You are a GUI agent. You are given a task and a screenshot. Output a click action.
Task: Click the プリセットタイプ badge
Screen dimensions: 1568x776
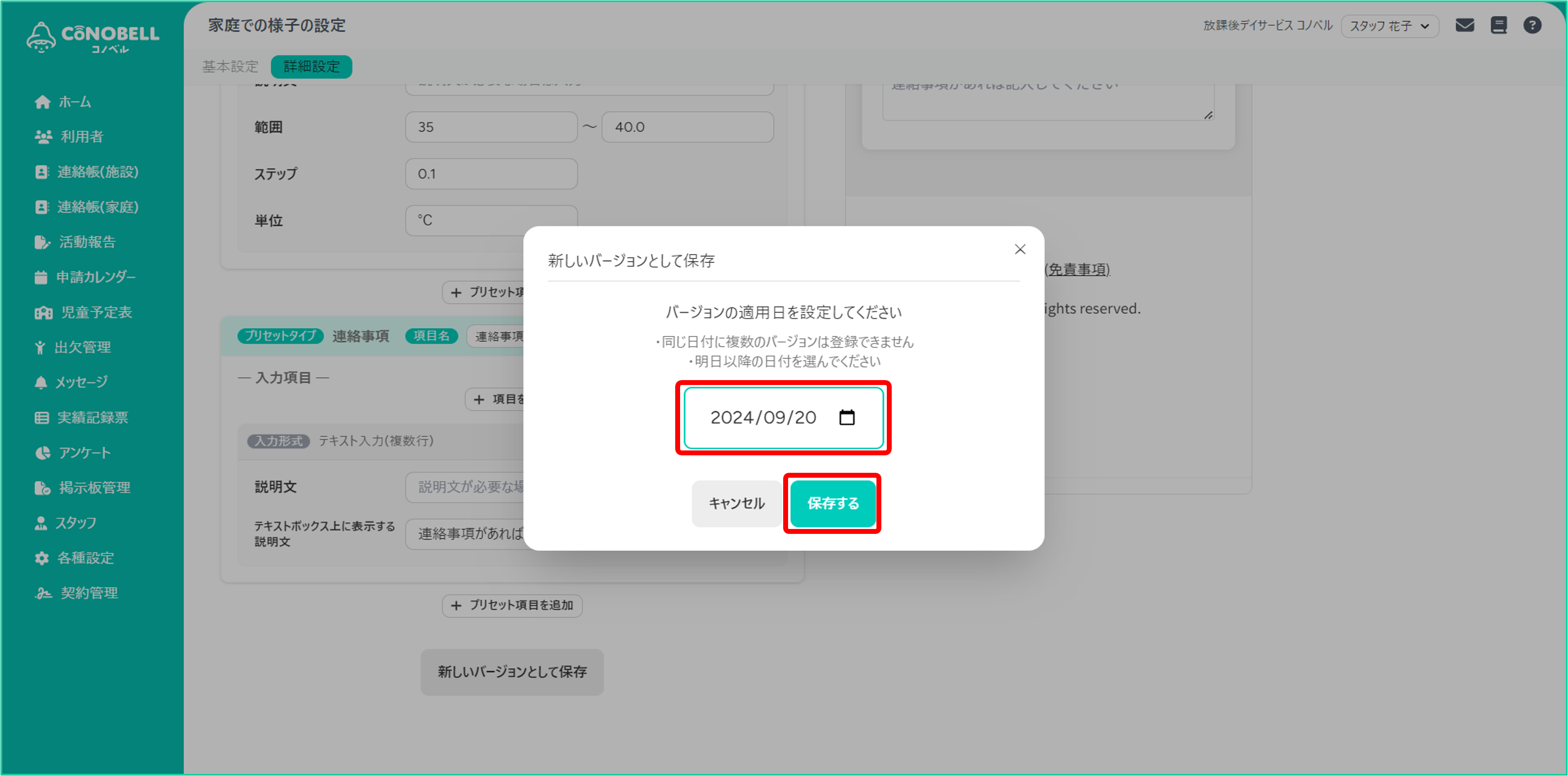280,336
